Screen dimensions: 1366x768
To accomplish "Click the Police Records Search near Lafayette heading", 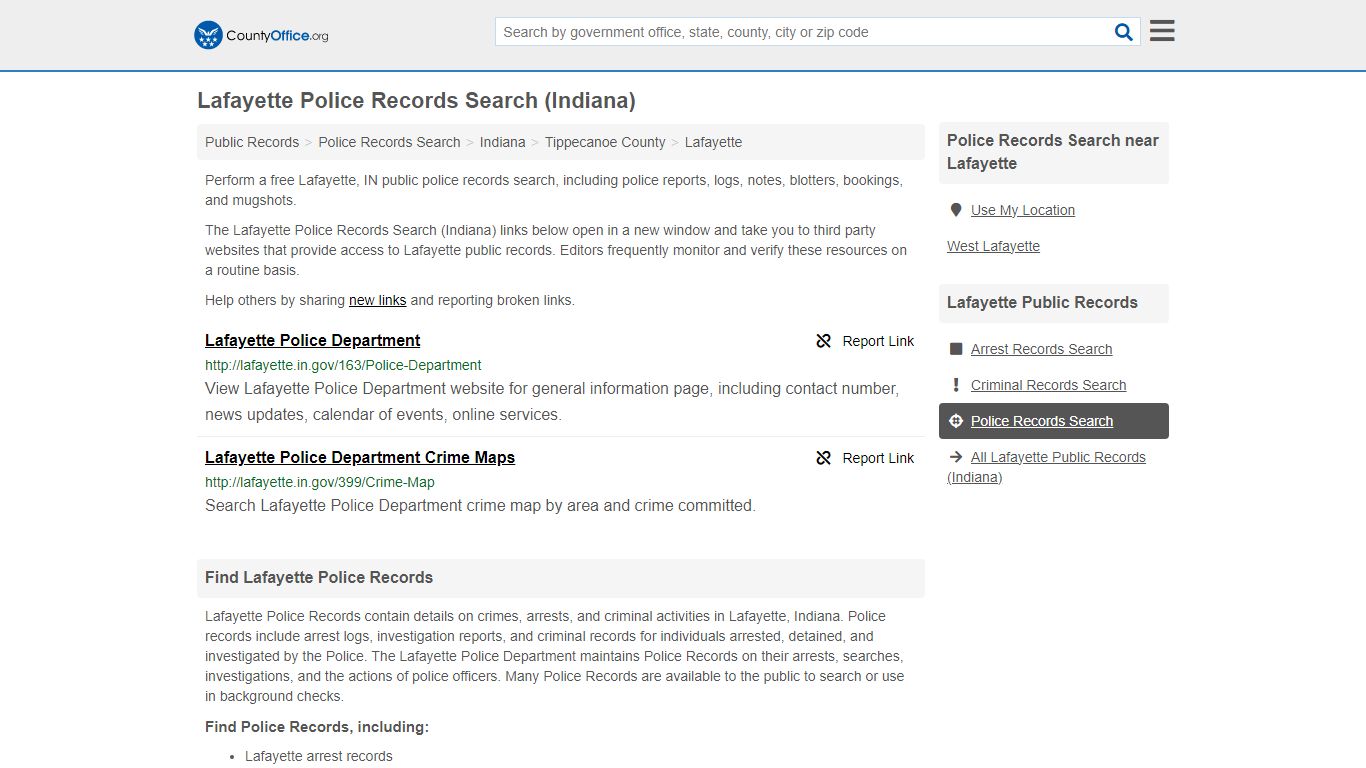I will pyautogui.click(x=1053, y=152).
